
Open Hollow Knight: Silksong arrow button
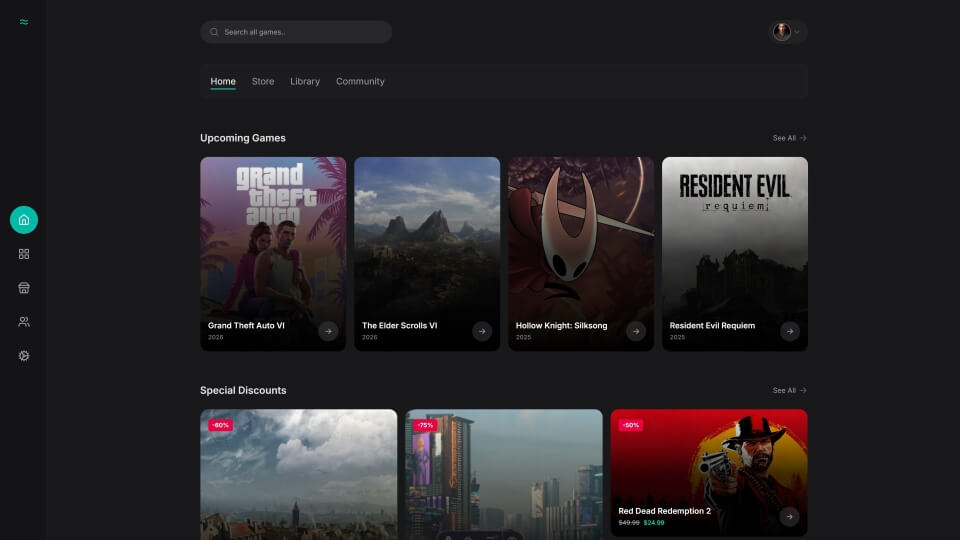[636, 331]
